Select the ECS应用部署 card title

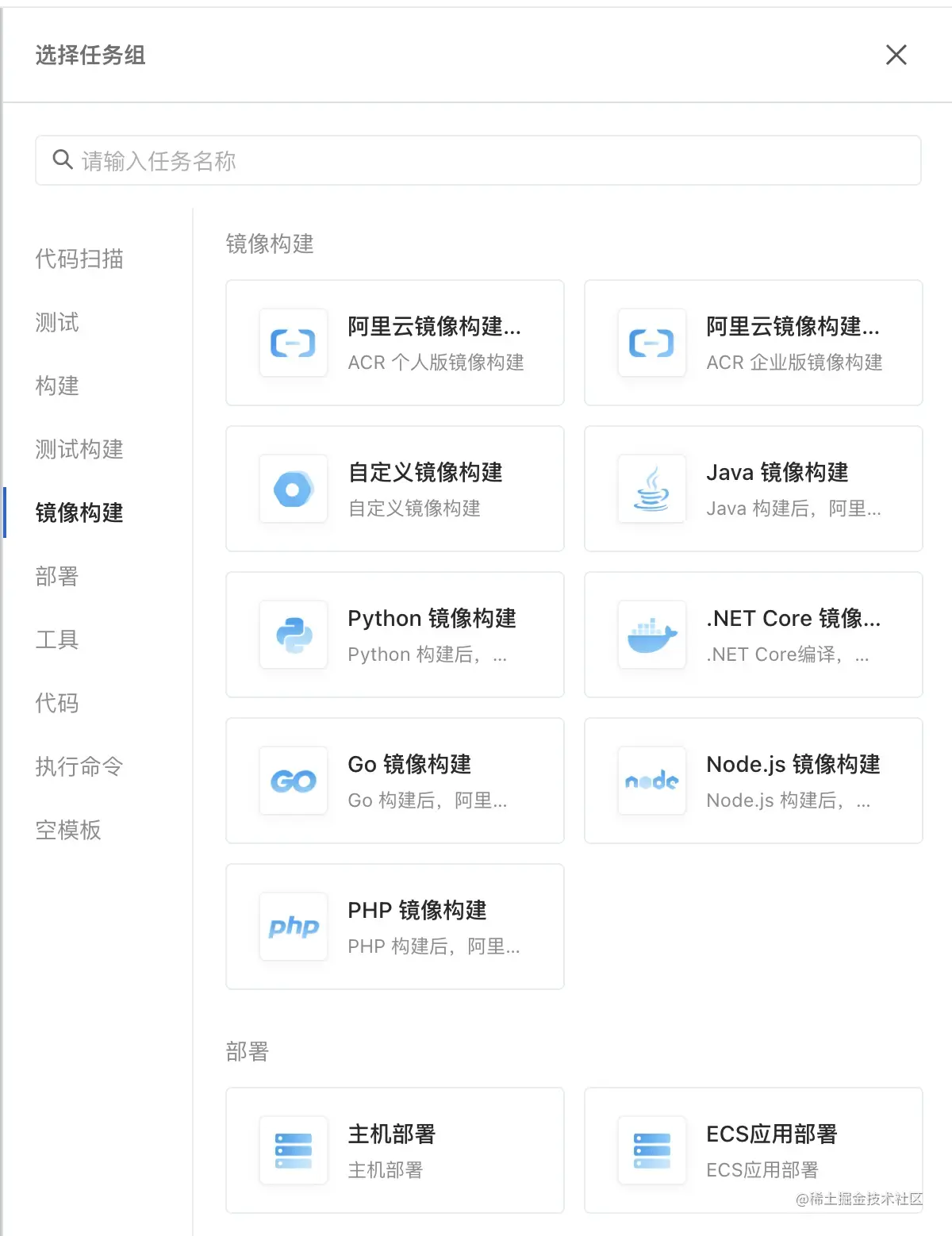(x=772, y=1134)
